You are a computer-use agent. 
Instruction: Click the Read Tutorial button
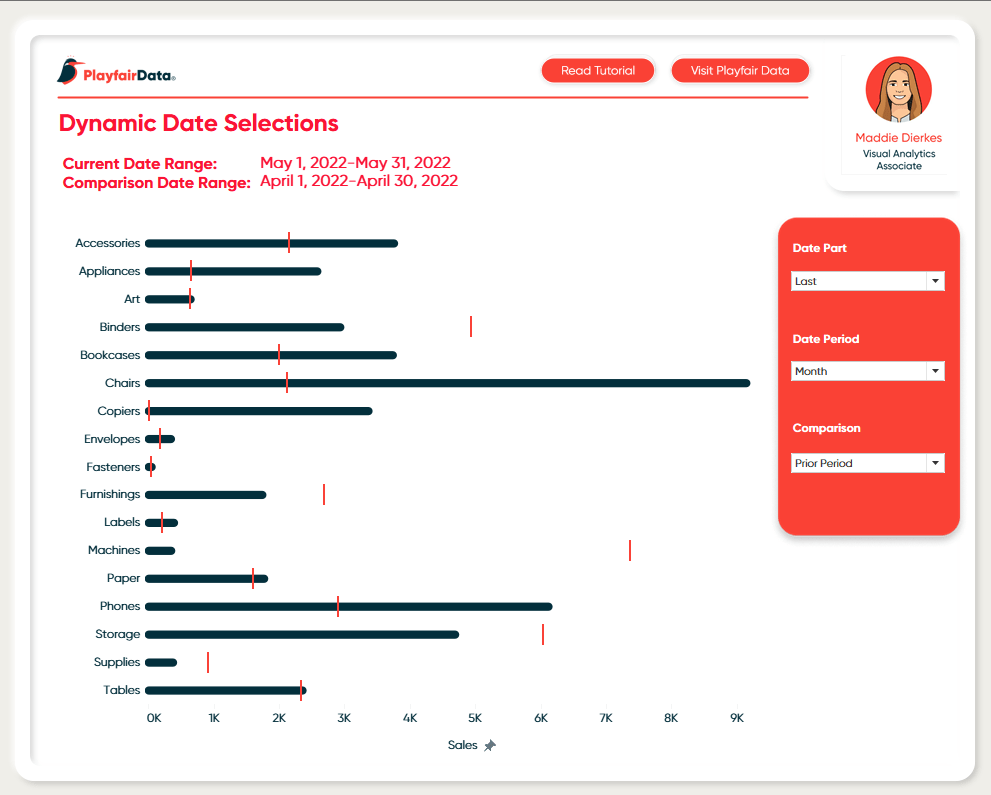[597, 70]
